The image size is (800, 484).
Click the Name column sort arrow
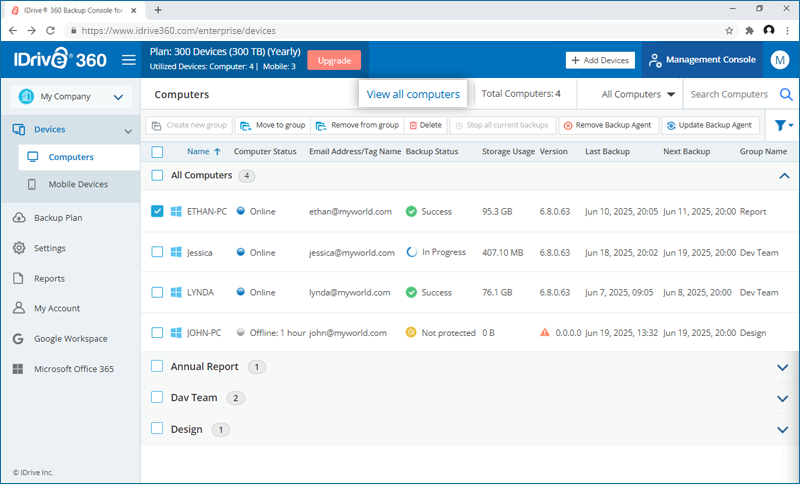click(x=217, y=151)
